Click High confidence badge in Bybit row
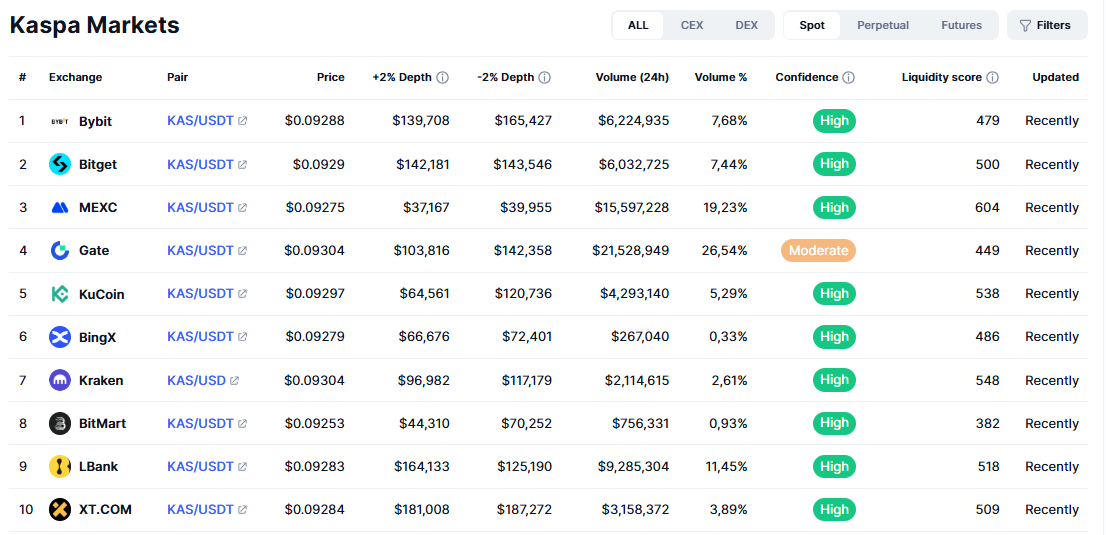This screenshot has width=1106, height=535. click(834, 121)
